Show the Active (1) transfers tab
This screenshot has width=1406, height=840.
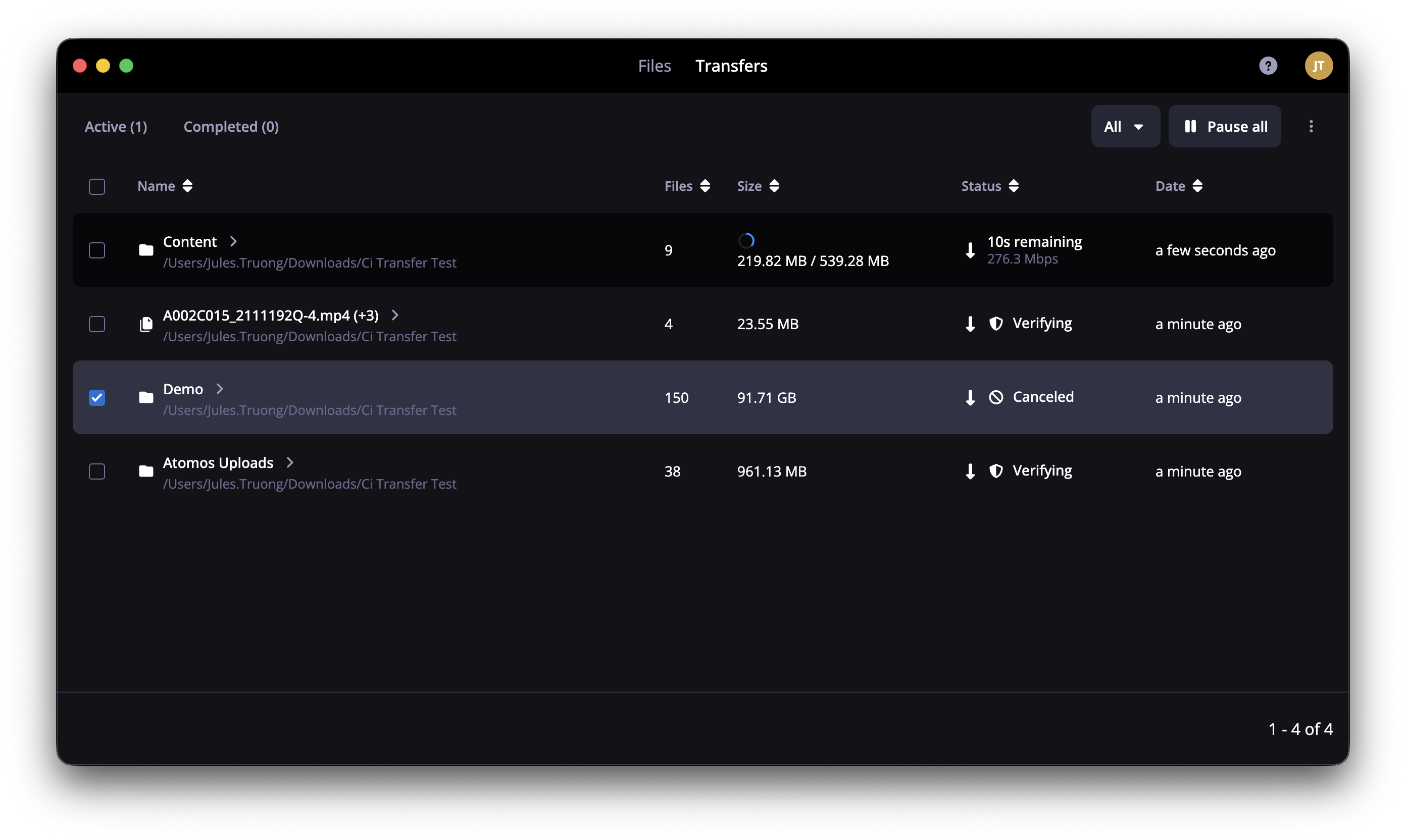[116, 127]
